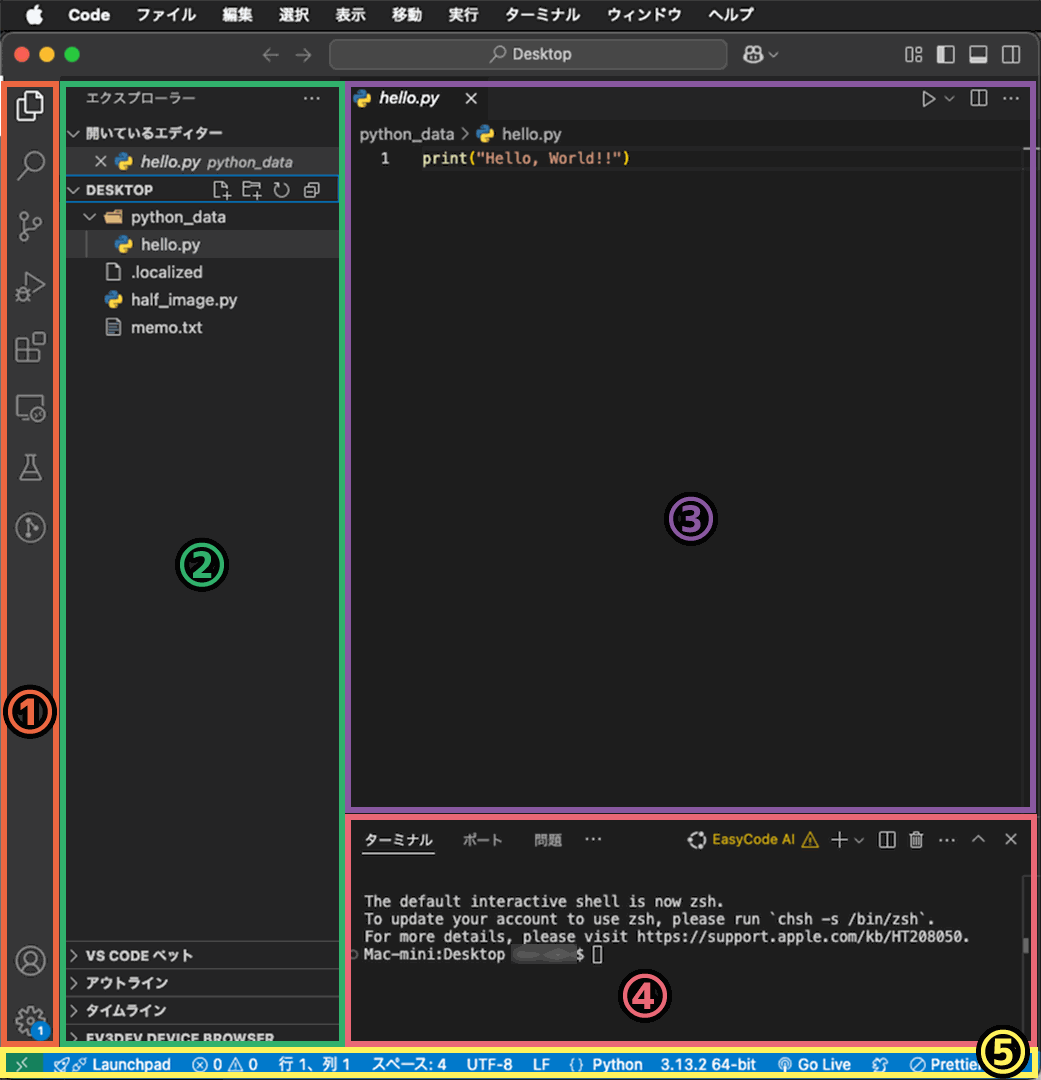Open the Explorer view in activity bar
Screen dimensions: 1041x1080
coord(30,105)
